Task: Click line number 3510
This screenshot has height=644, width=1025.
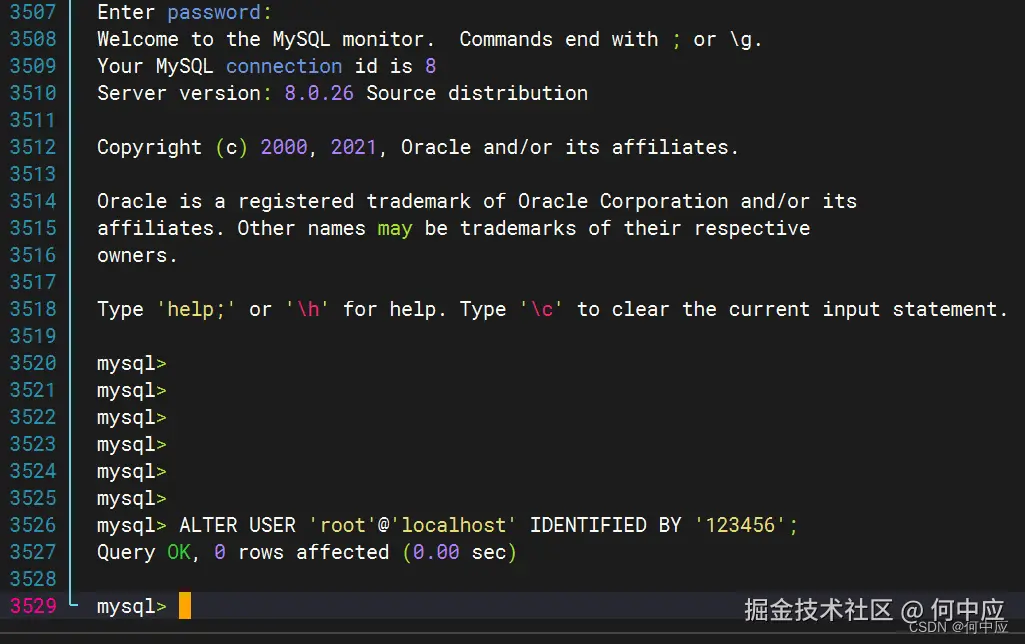Action: point(33,93)
